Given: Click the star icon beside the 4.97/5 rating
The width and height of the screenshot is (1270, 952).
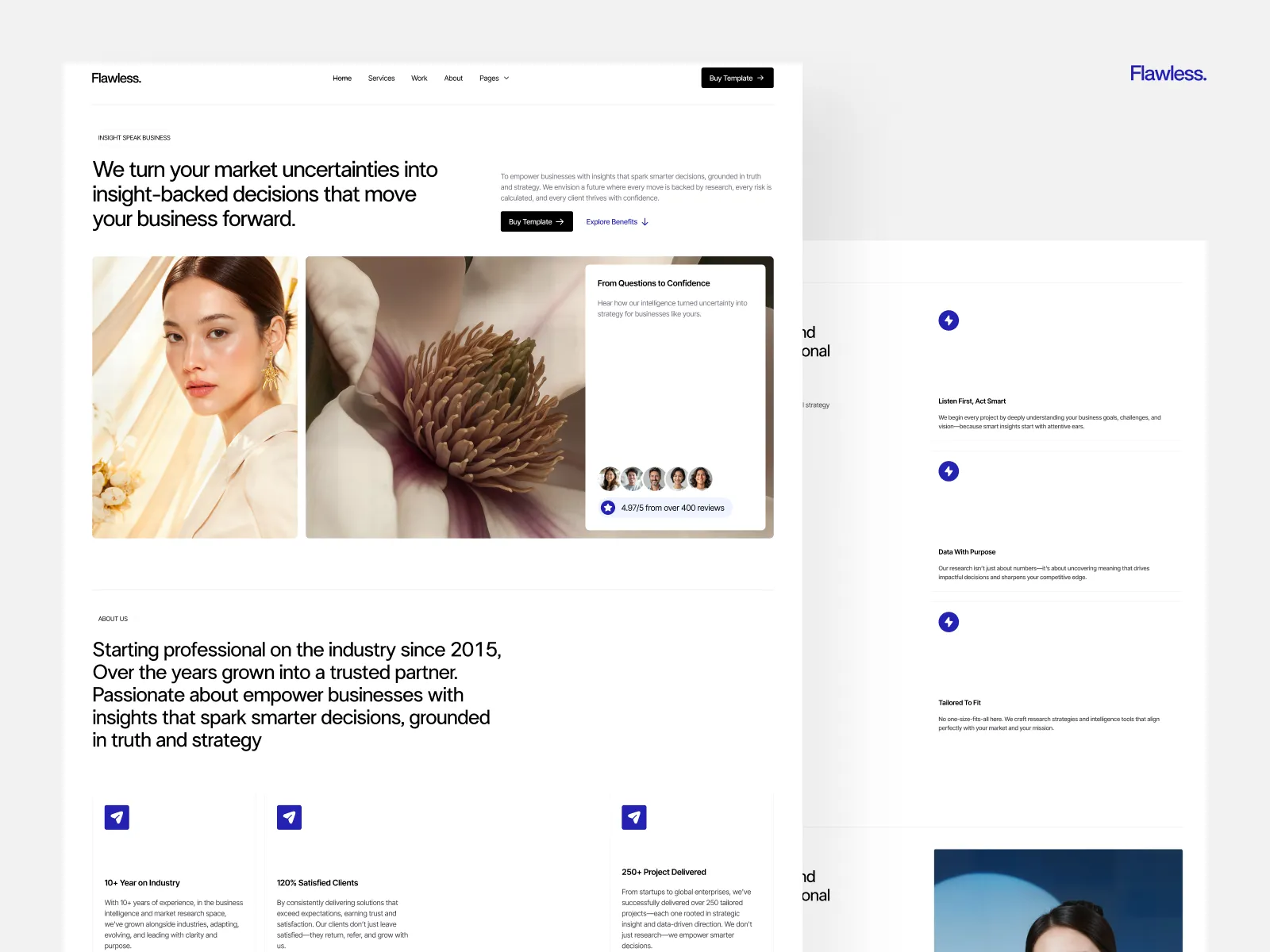Looking at the screenshot, I should [x=608, y=508].
